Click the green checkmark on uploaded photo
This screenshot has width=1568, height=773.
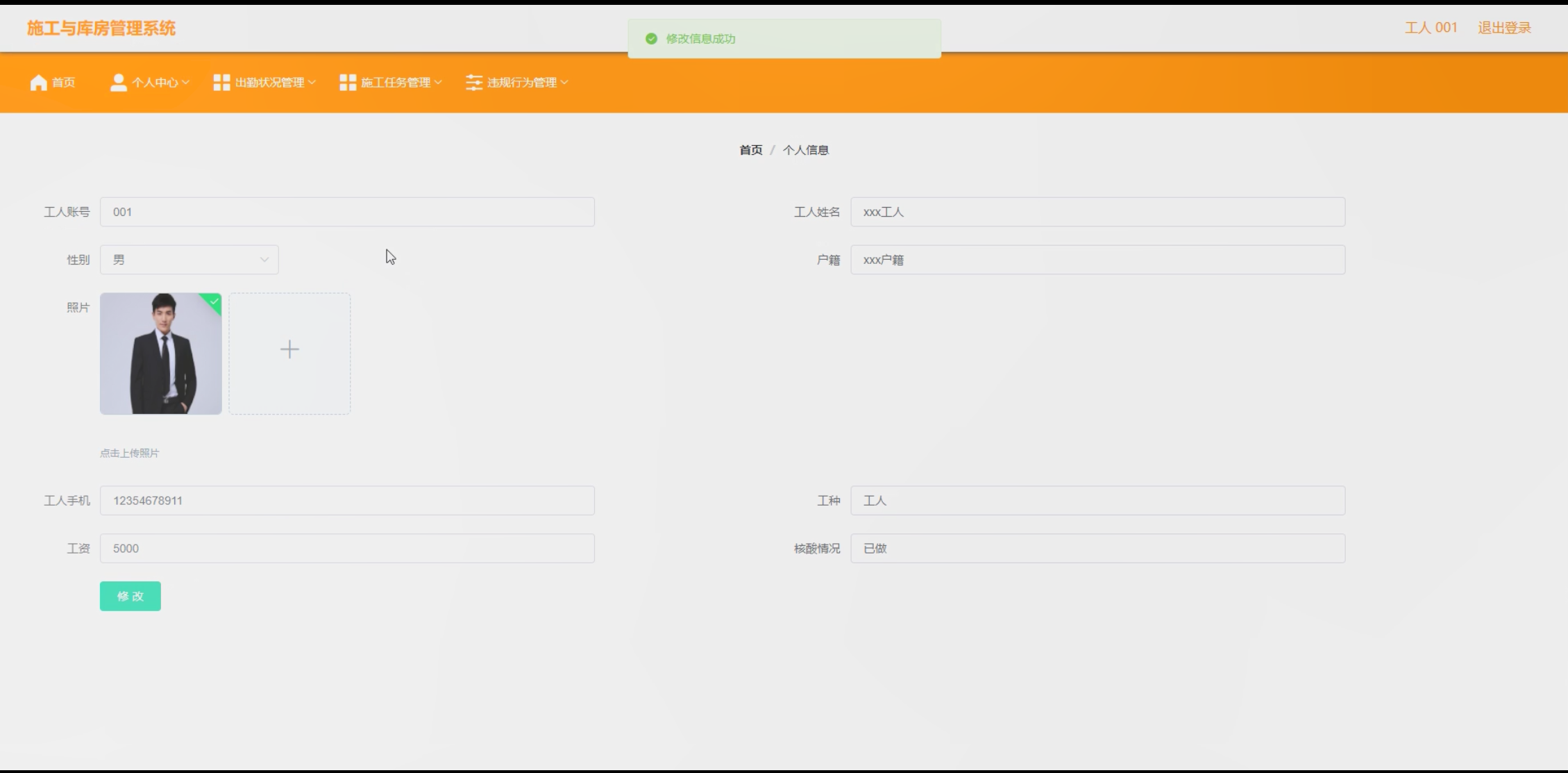[214, 301]
